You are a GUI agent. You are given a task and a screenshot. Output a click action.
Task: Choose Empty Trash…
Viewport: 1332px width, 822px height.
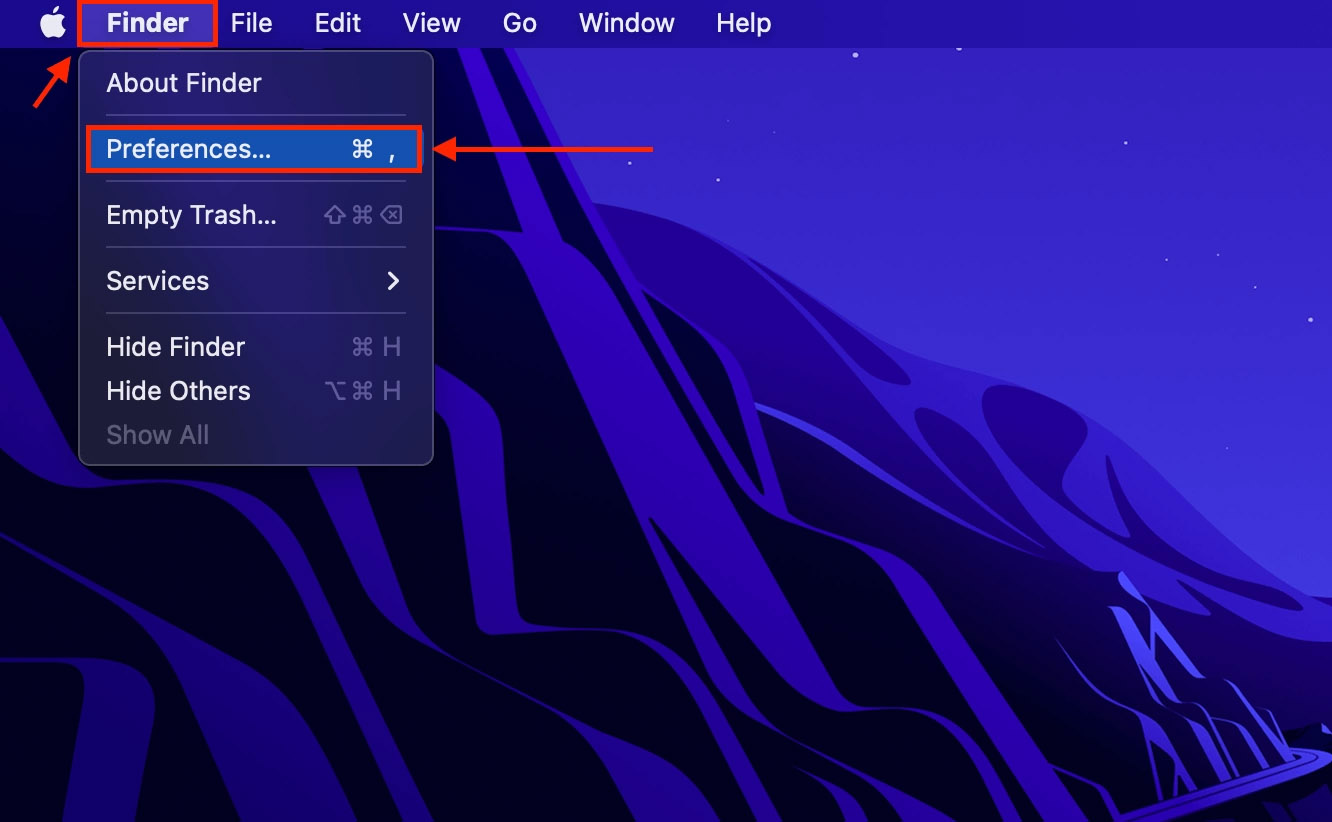tap(256, 215)
